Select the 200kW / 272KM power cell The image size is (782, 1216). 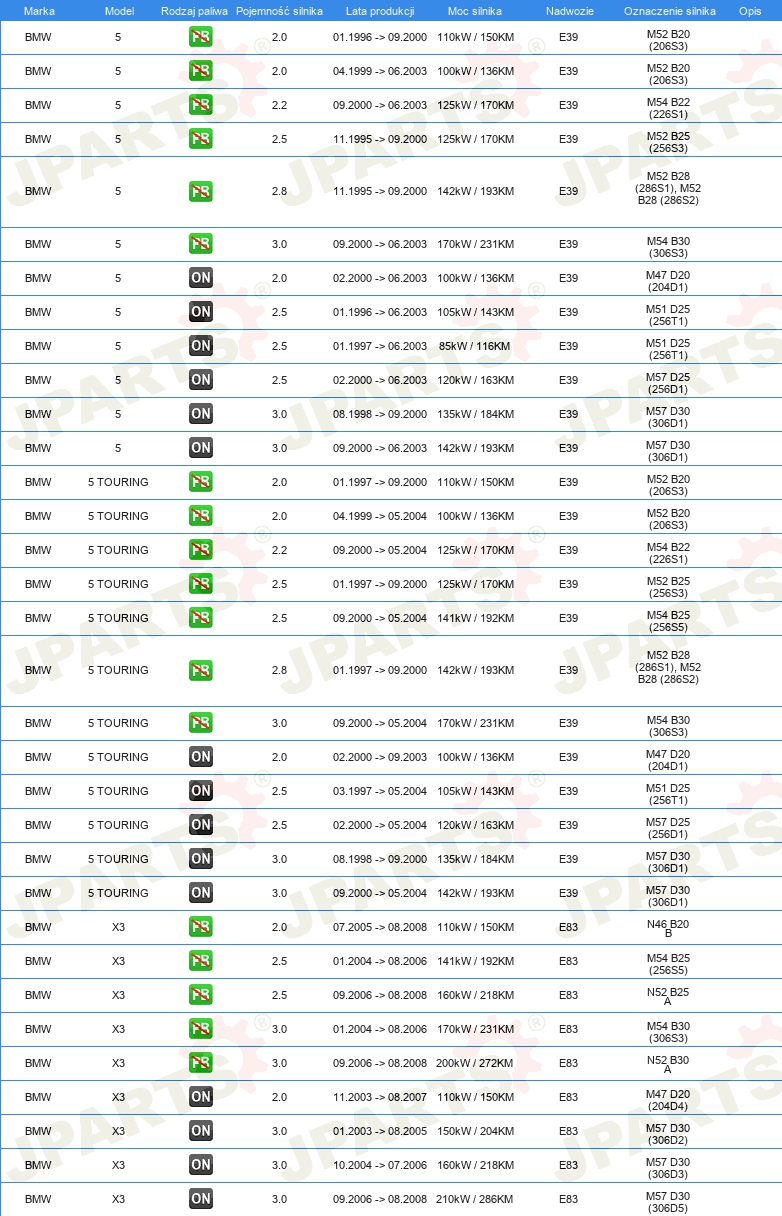475,1063
